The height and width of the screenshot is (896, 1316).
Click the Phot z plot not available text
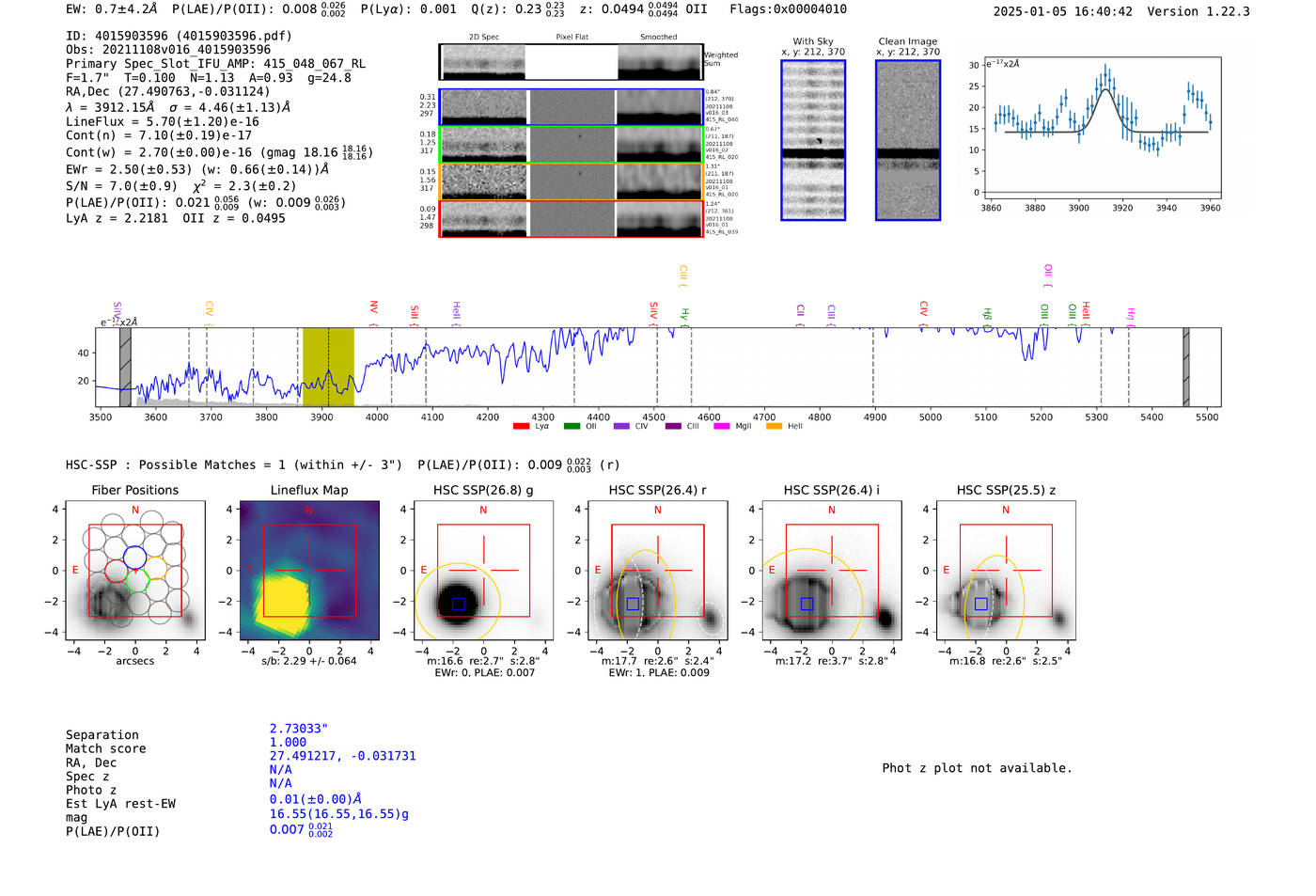click(x=977, y=768)
